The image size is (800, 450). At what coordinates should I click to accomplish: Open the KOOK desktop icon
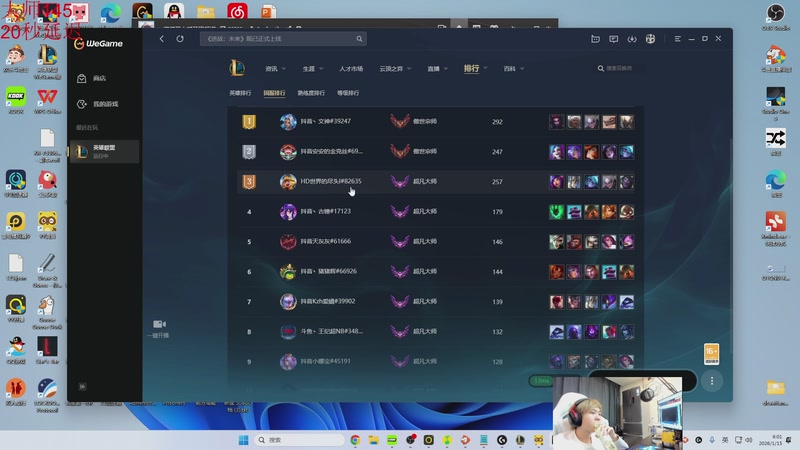[x=16, y=100]
